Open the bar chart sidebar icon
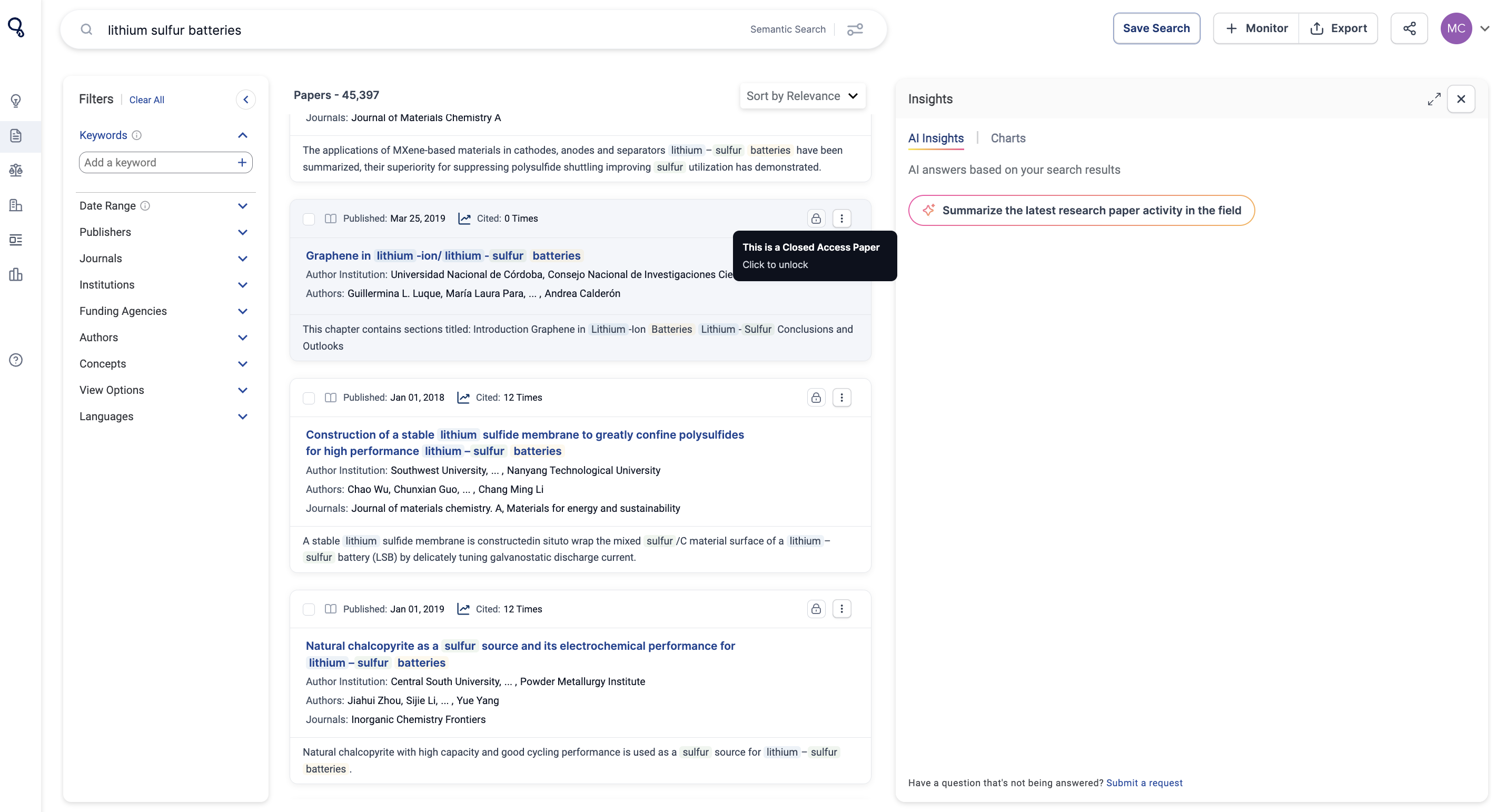 point(16,275)
